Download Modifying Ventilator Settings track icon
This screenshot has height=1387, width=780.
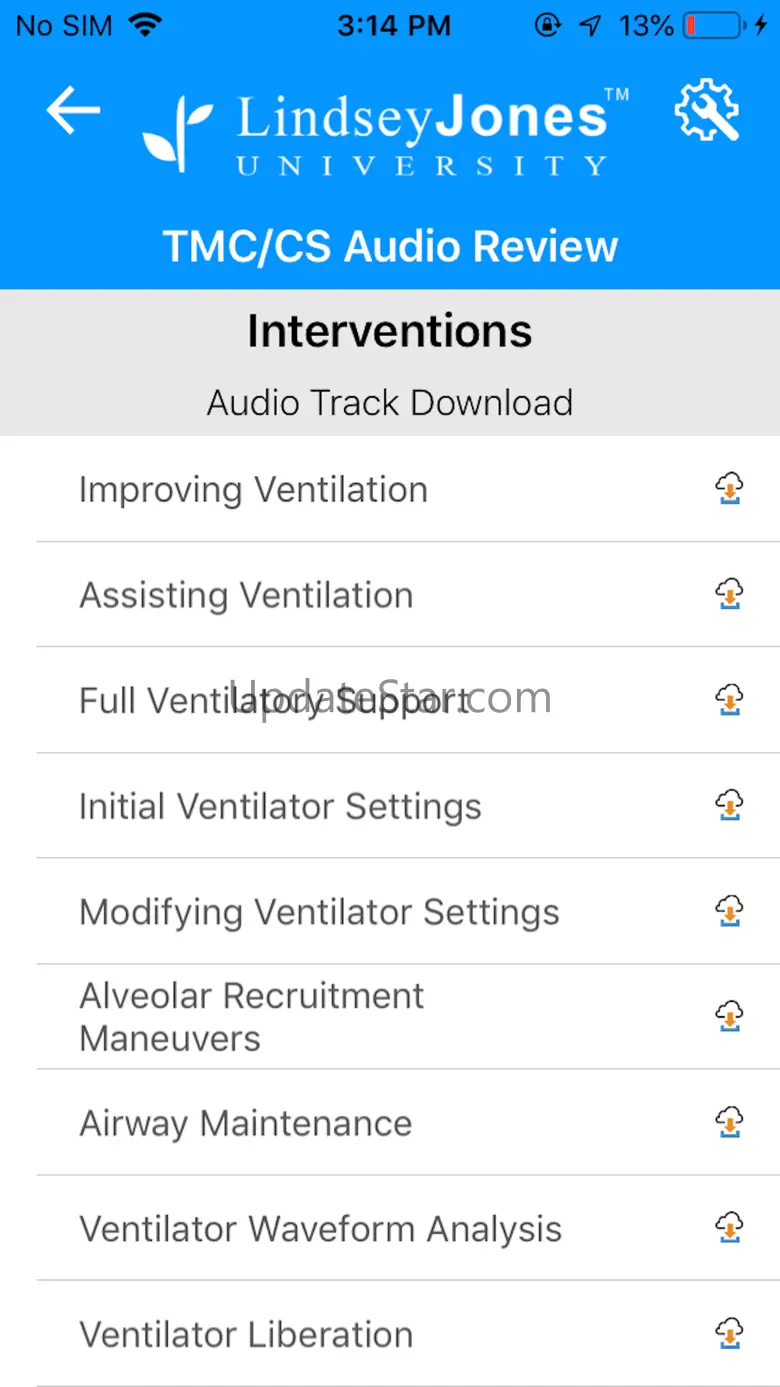pos(730,911)
